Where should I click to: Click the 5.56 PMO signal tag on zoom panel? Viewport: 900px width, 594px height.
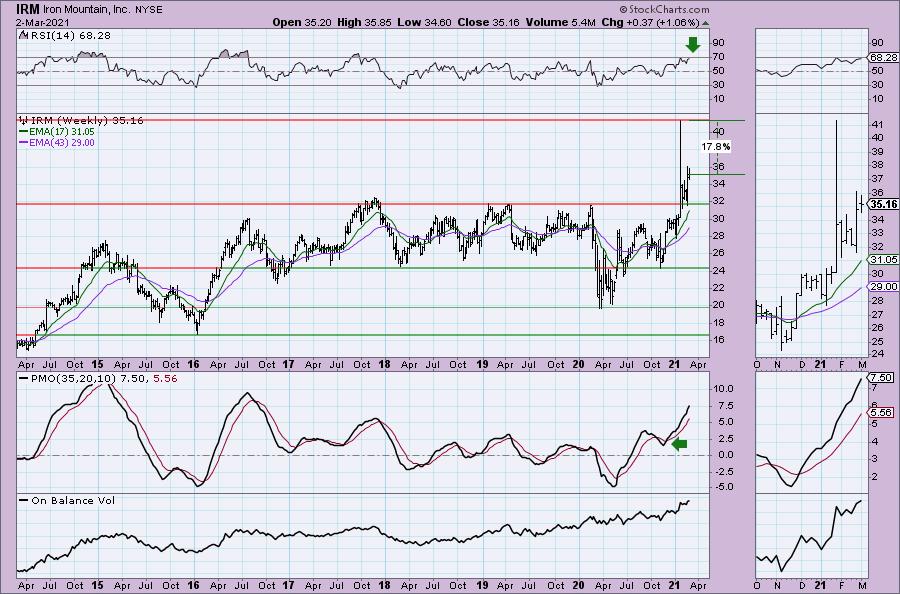882,413
